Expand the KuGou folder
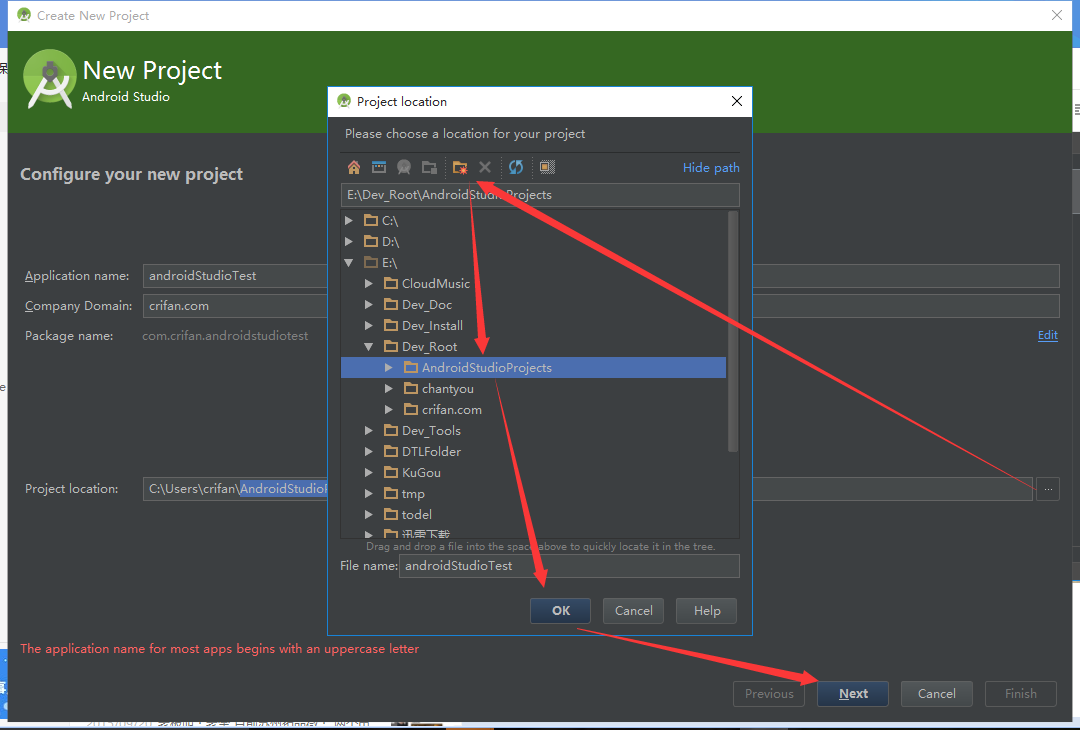 tap(368, 472)
